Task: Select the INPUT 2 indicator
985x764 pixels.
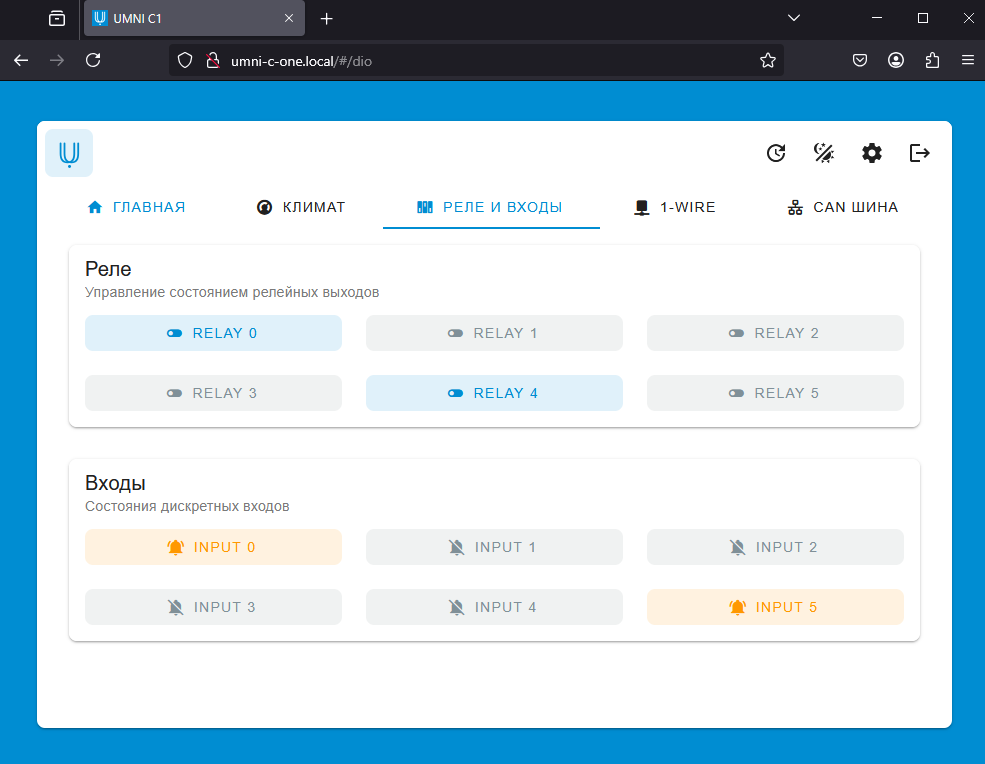Action: [x=775, y=547]
